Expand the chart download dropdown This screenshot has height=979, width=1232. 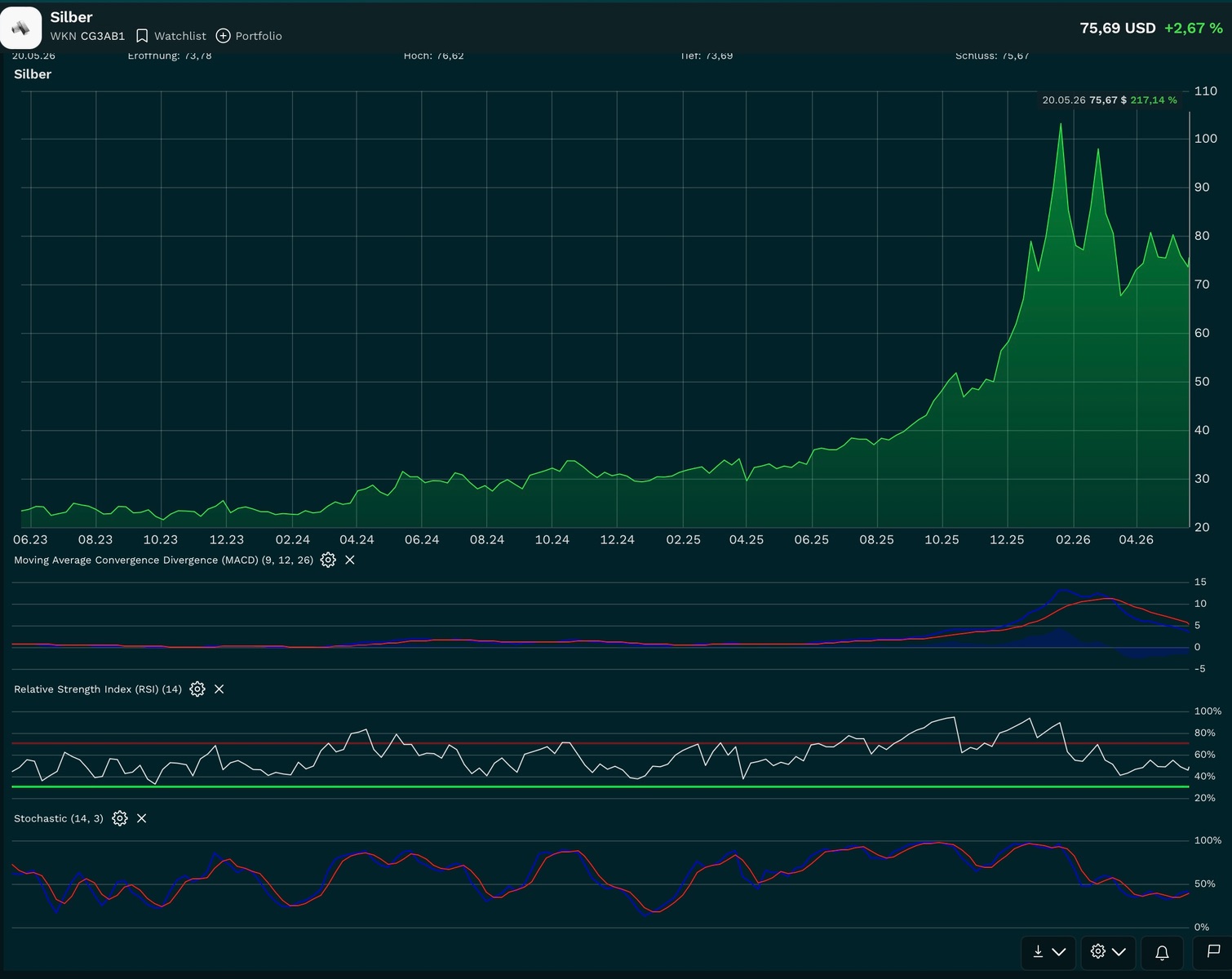1048,952
